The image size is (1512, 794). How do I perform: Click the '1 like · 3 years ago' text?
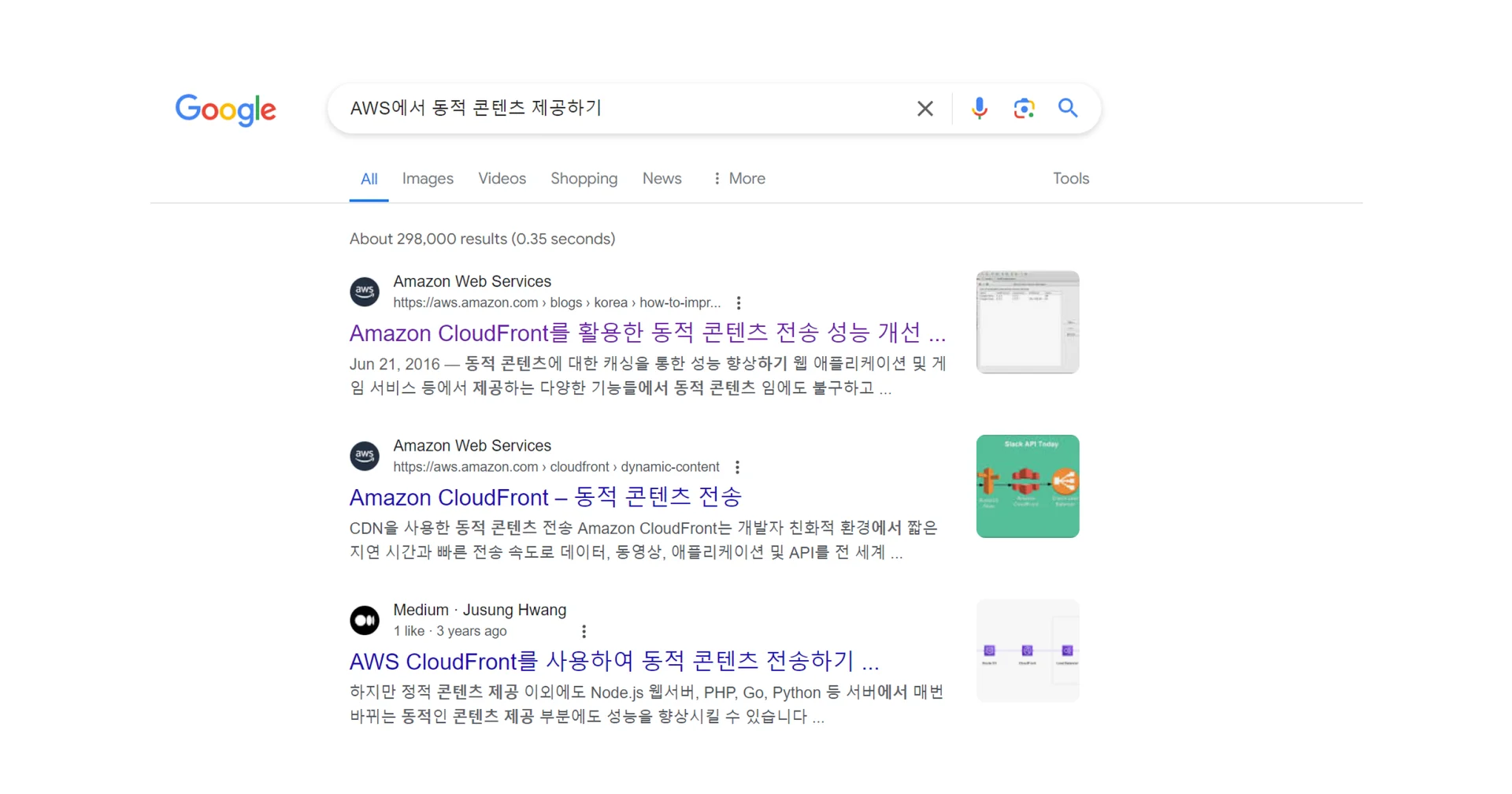click(x=450, y=631)
